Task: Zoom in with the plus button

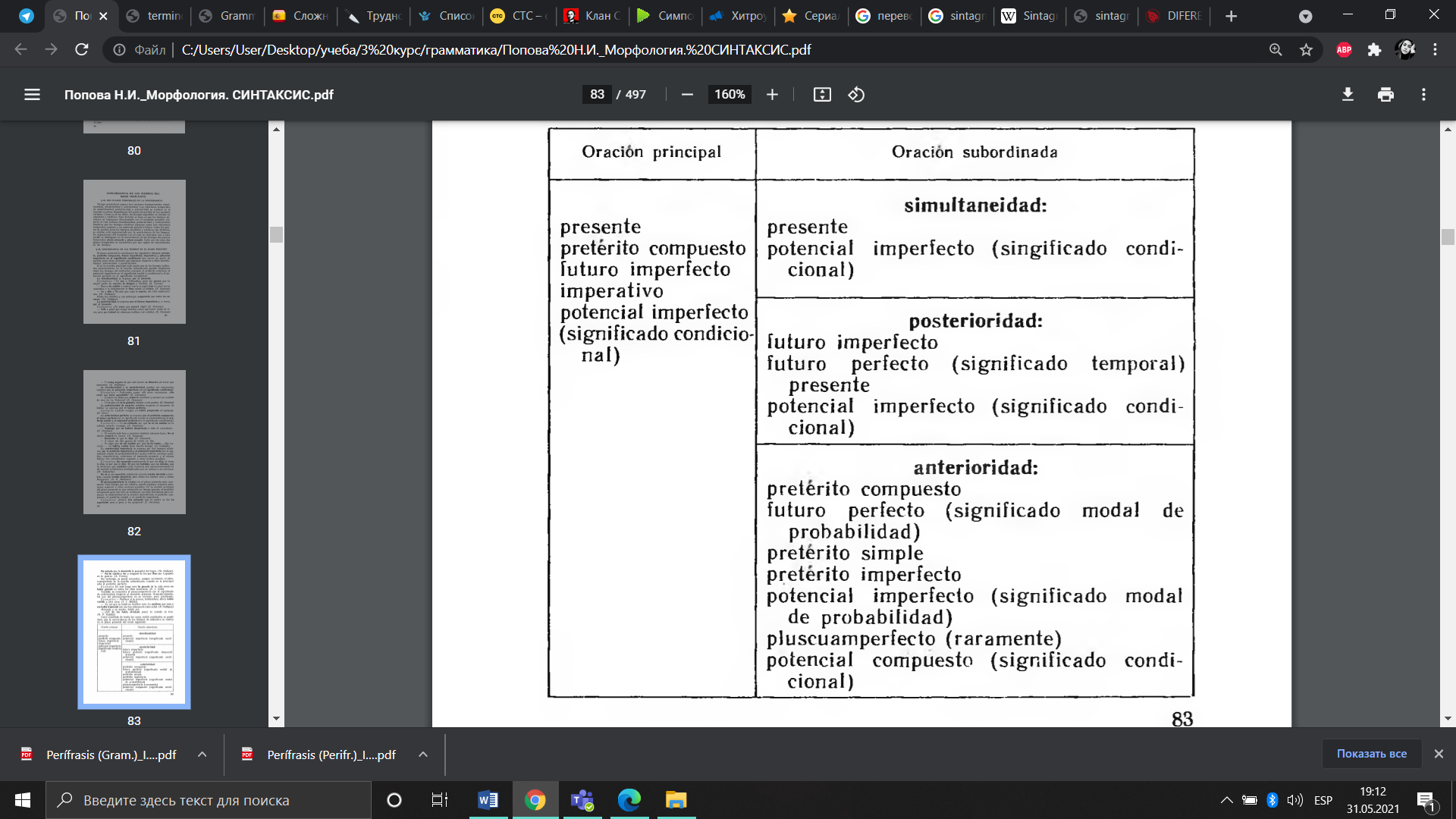Action: pyautogui.click(x=772, y=95)
